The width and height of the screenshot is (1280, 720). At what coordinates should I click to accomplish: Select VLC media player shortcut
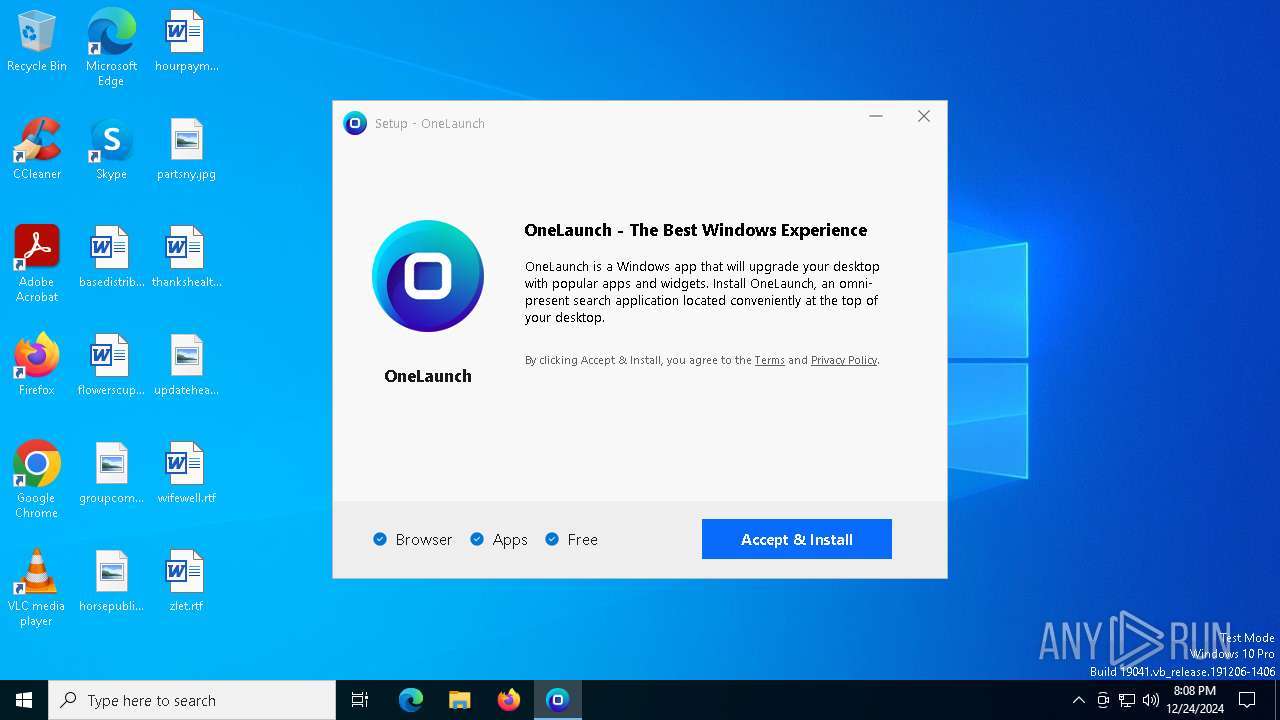click(37, 588)
